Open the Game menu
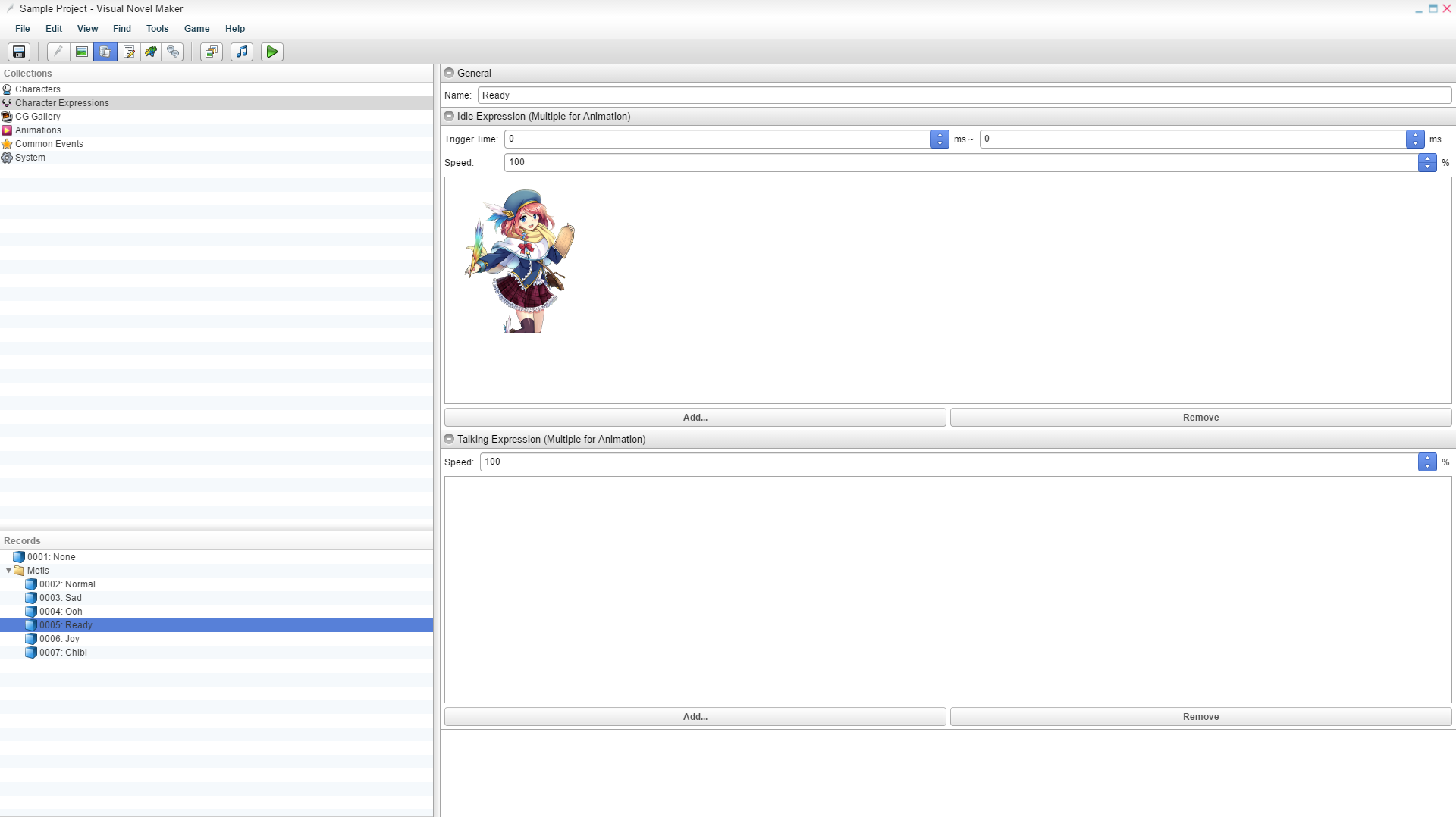 pos(196,29)
